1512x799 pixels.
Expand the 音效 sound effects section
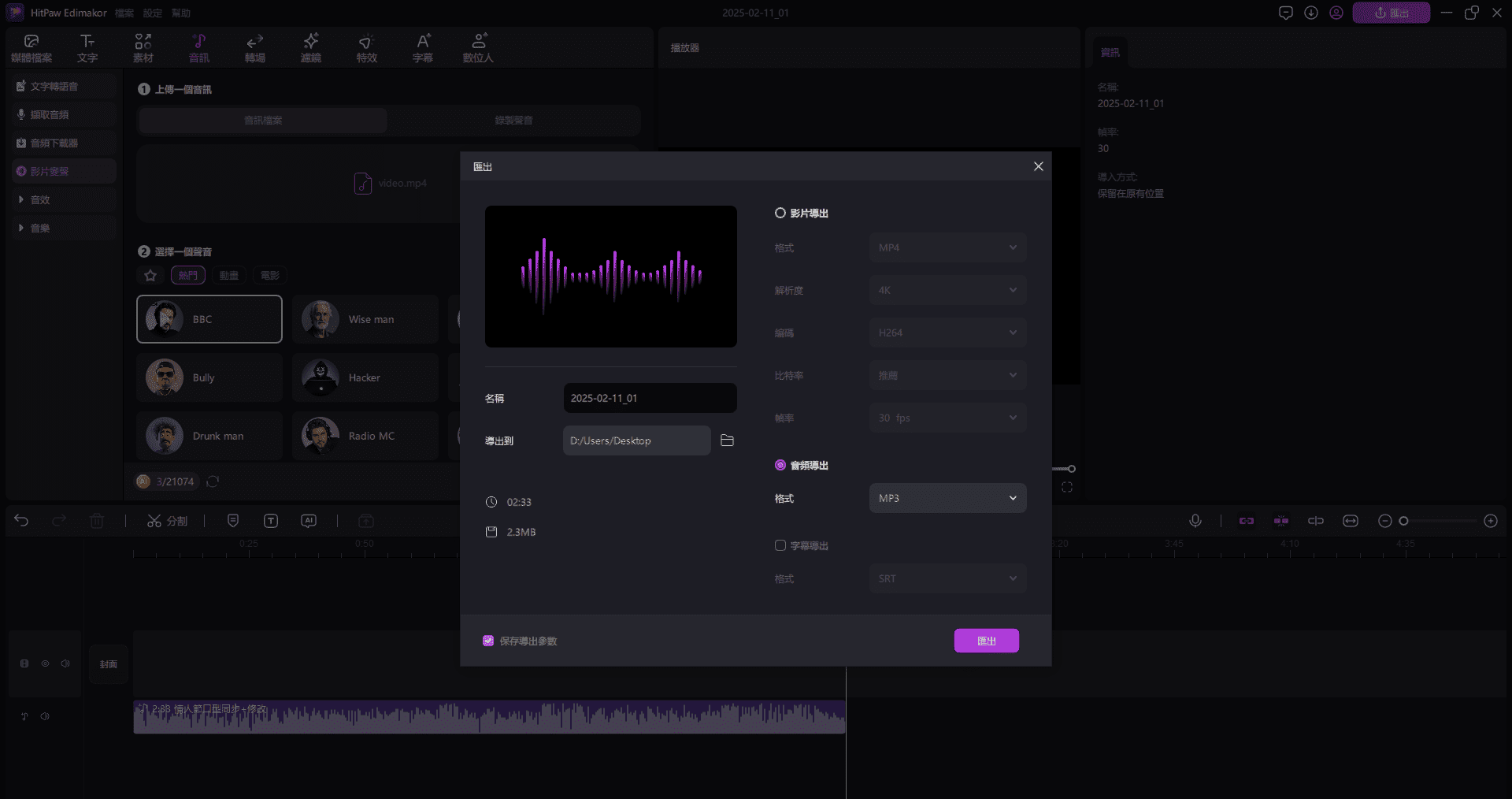point(63,199)
